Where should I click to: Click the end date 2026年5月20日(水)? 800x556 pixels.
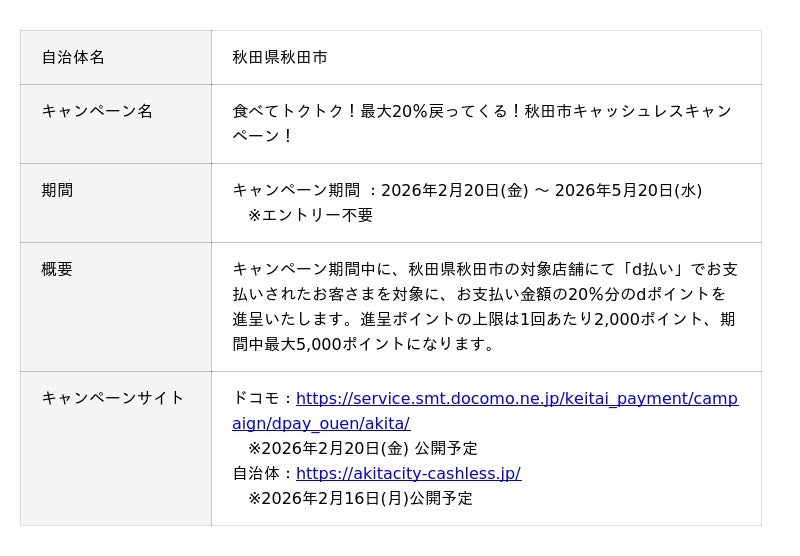(628, 191)
